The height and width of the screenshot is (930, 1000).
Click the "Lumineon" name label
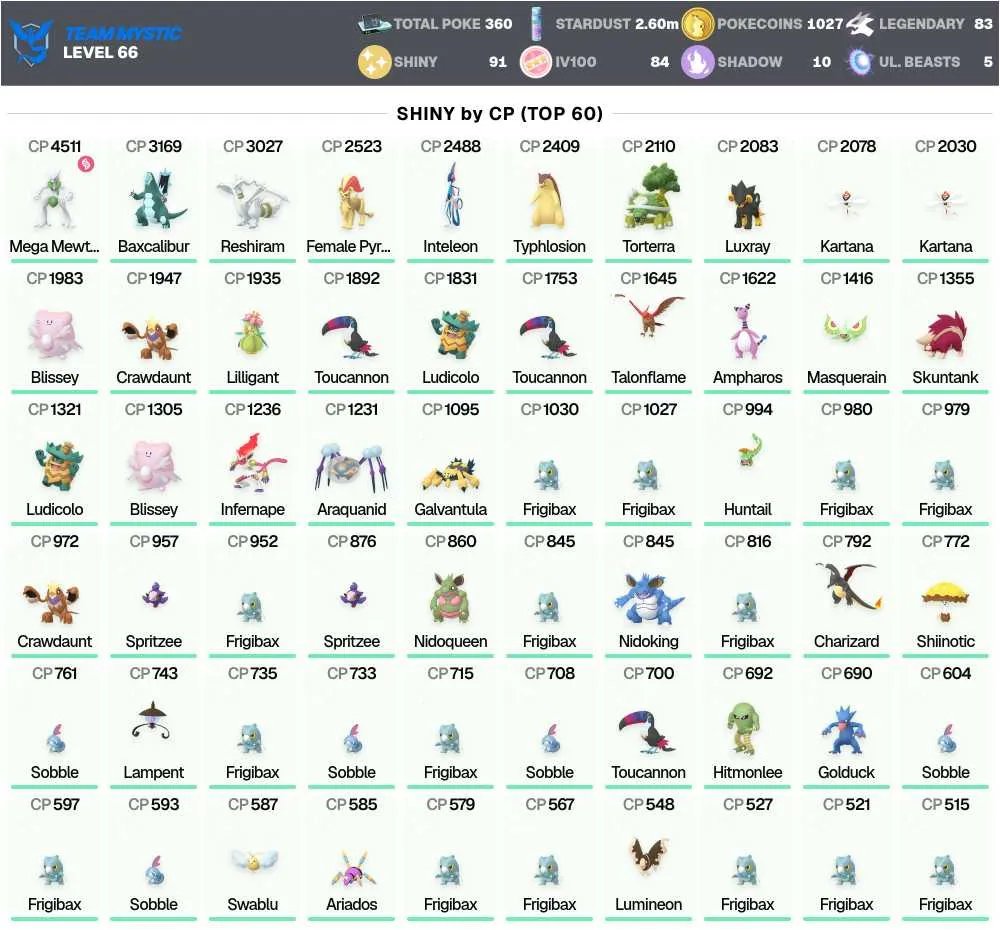[649, 904]
